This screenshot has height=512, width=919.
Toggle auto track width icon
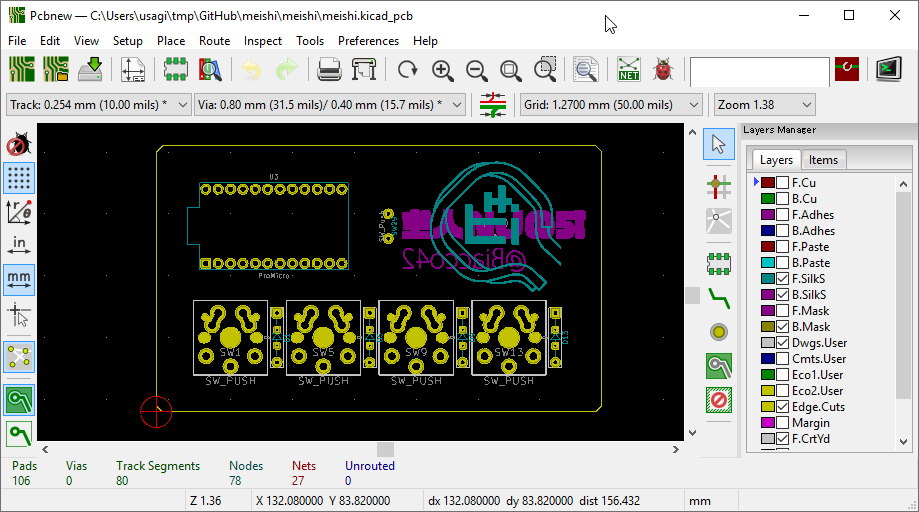click(x=492, y=105)
